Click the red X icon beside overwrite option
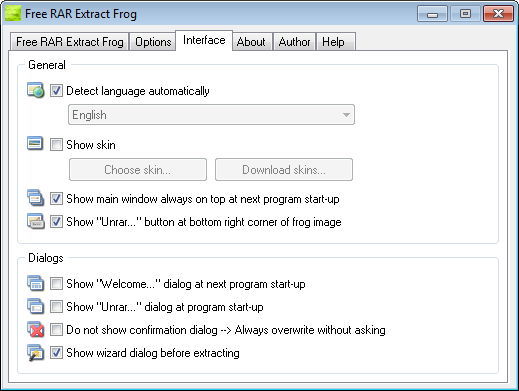This screenshot has width=519, height=391. tap(35, 329)
